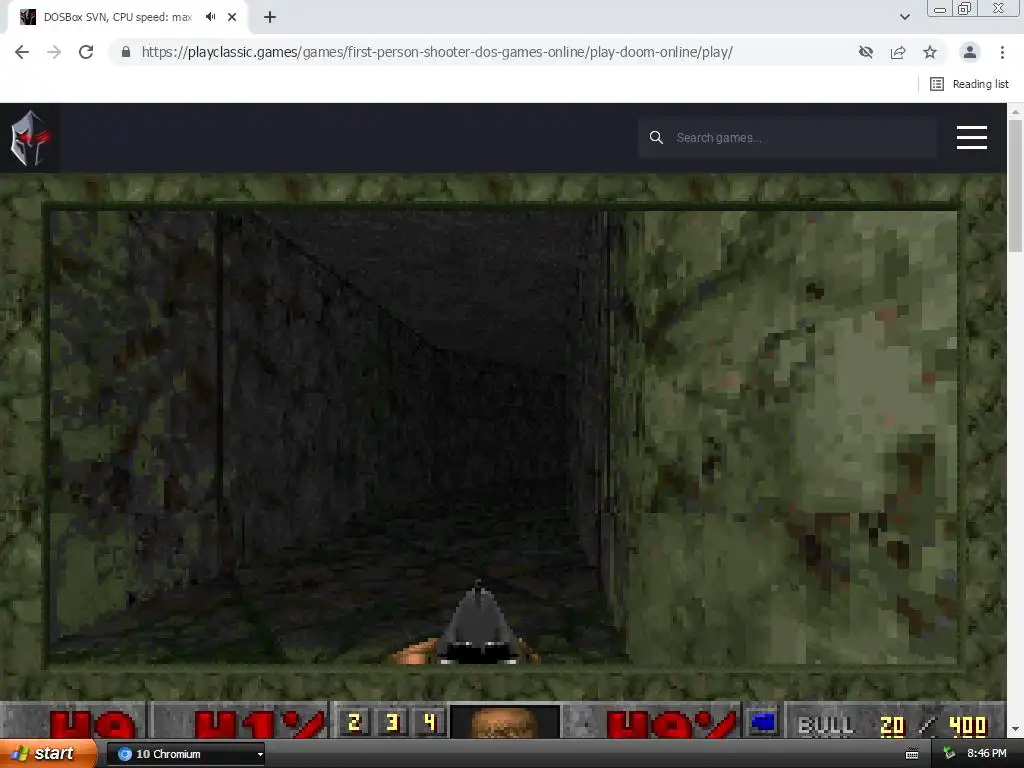Click weapon slot 4 in HUD
Screen dimensions: 1024x768
[x=429, y=722]
